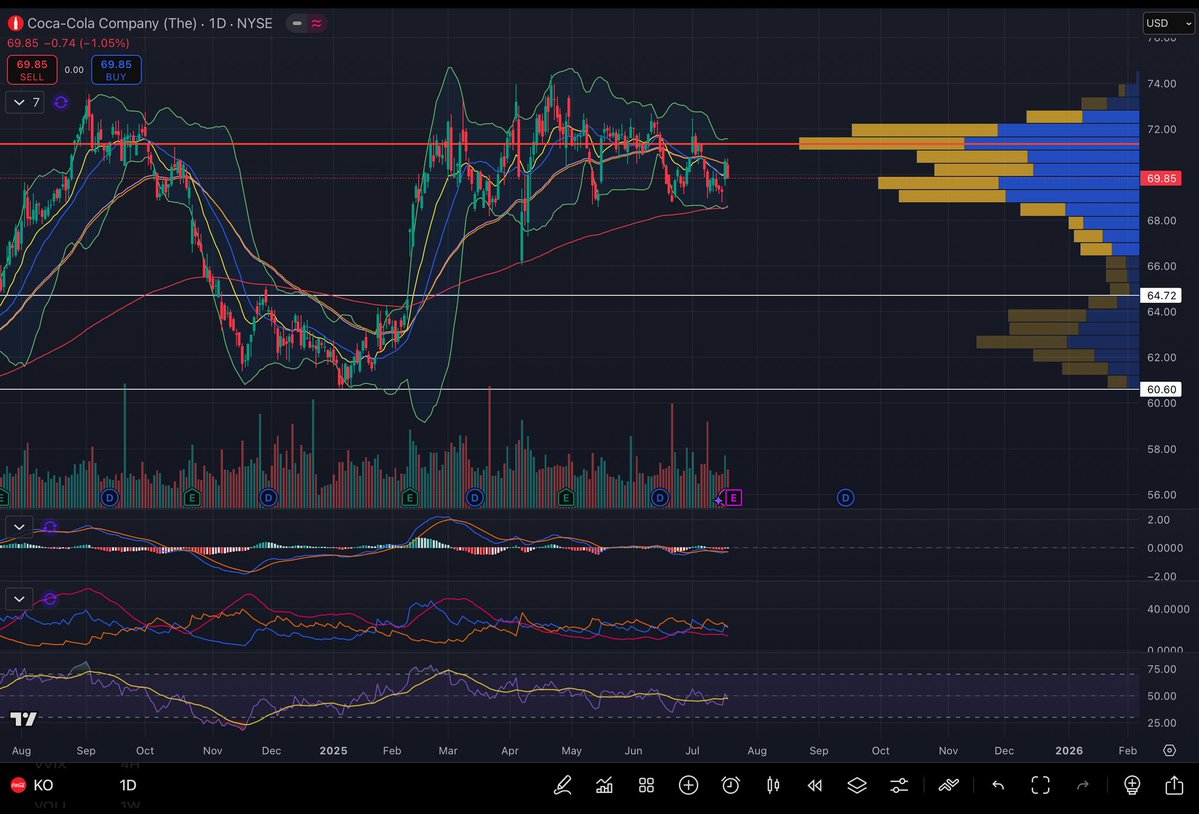Screen dimensions: 1199x814
Task: Redo the last undone action
Action: pos(1083,785)
